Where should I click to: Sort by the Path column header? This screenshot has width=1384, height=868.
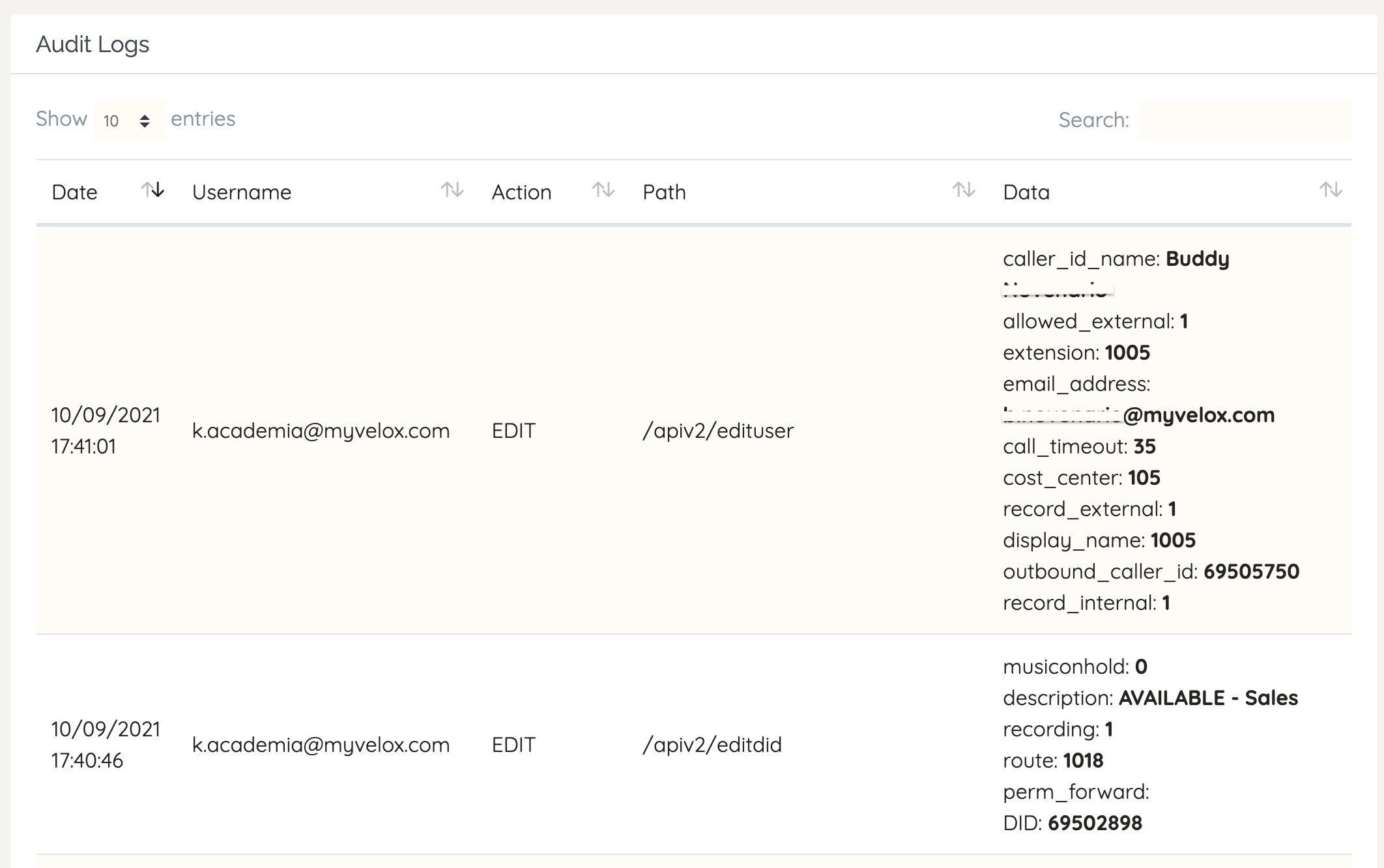point(664,192)
